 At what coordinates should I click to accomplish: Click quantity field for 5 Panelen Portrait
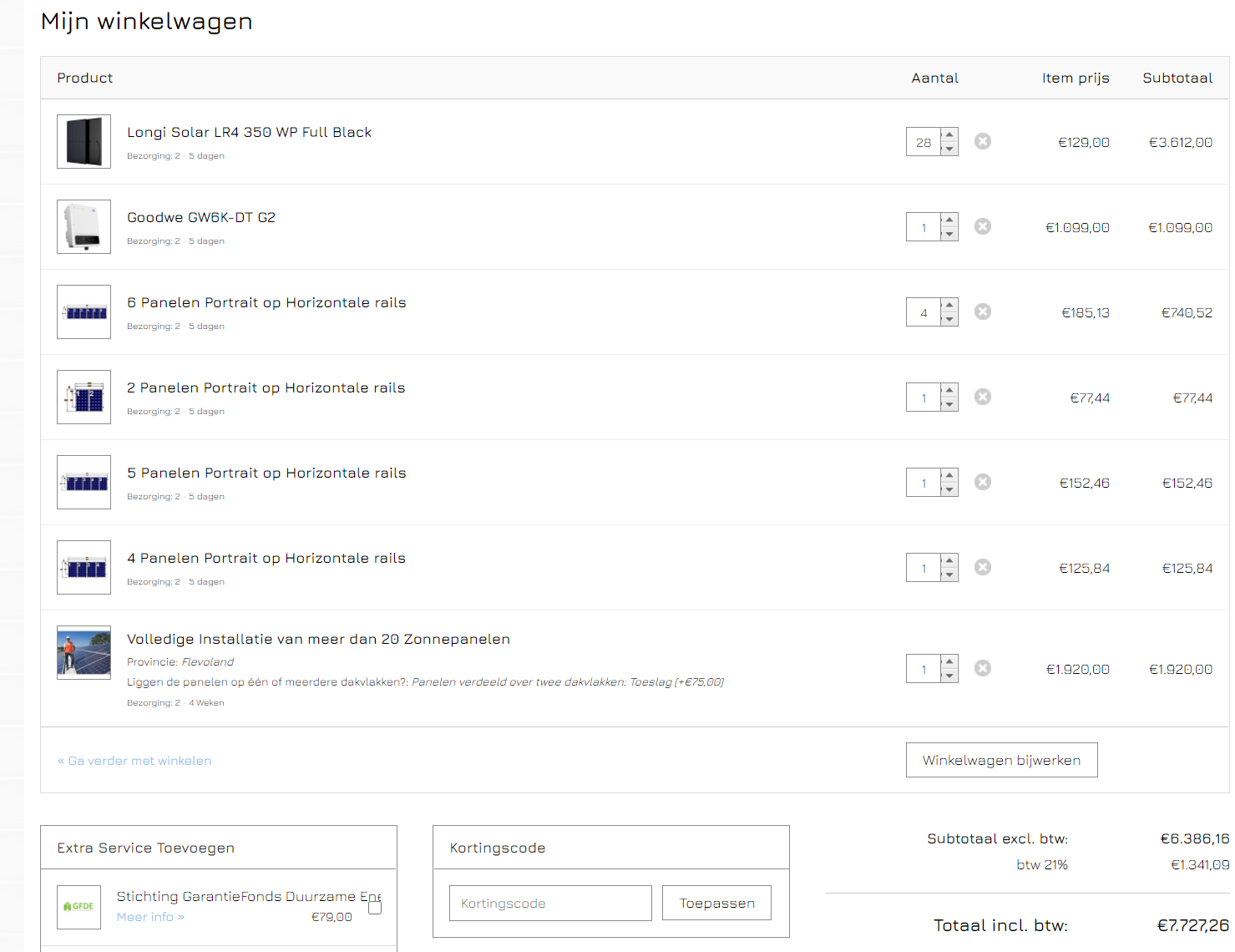[924, 483]
